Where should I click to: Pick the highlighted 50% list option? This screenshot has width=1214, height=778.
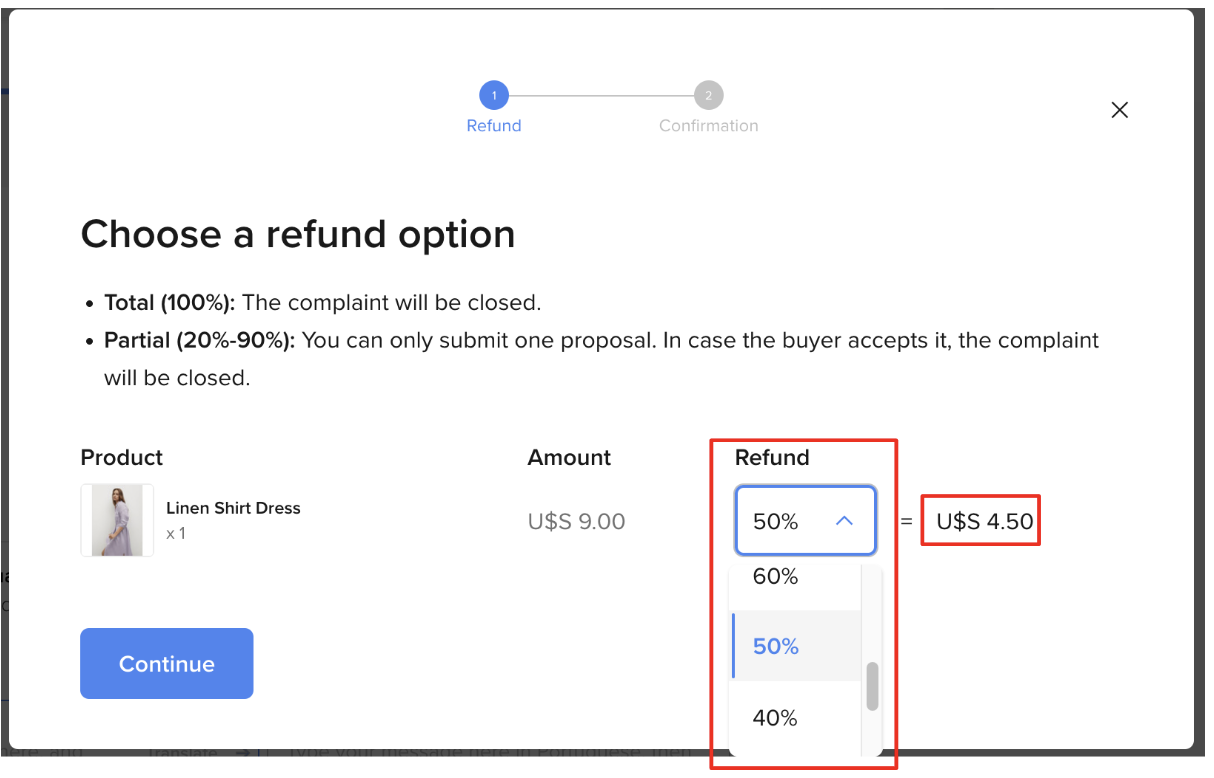pos(795,646)
